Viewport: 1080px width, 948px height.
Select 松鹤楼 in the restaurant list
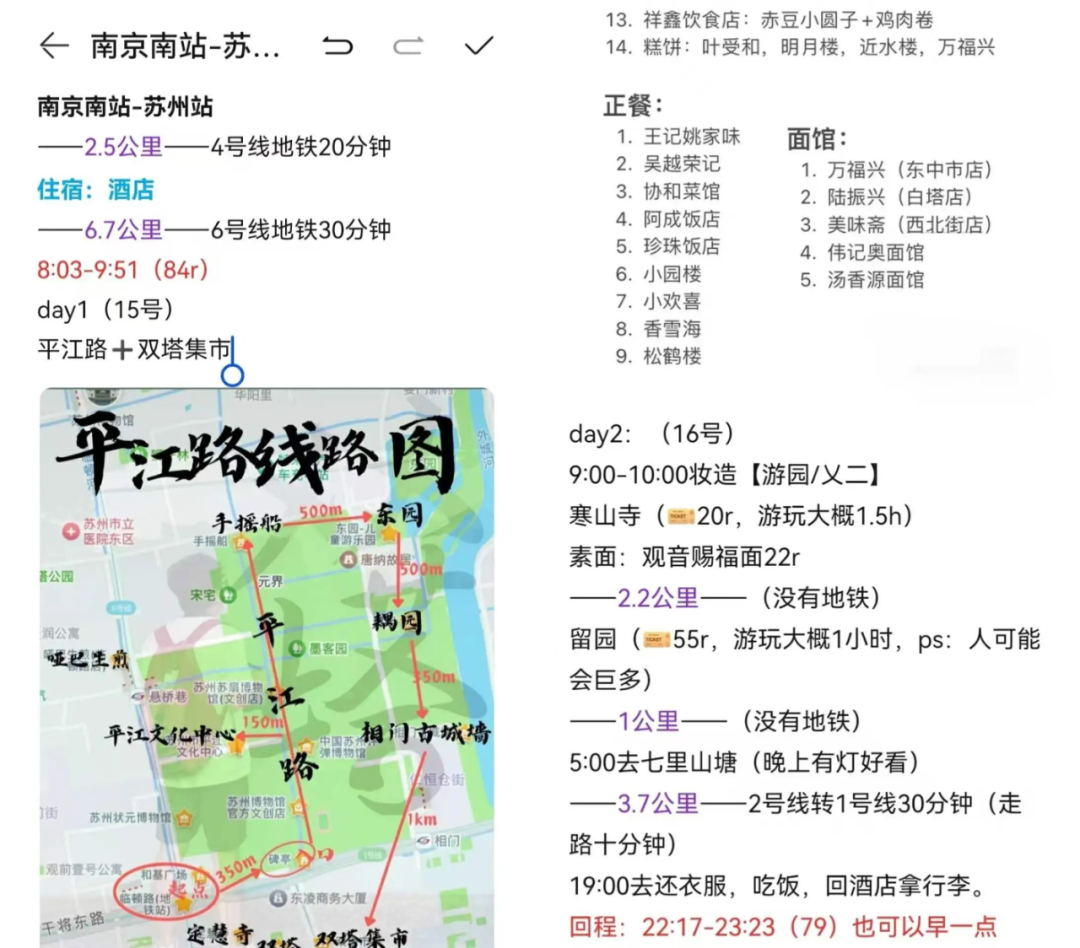click(x=672, y=356)
